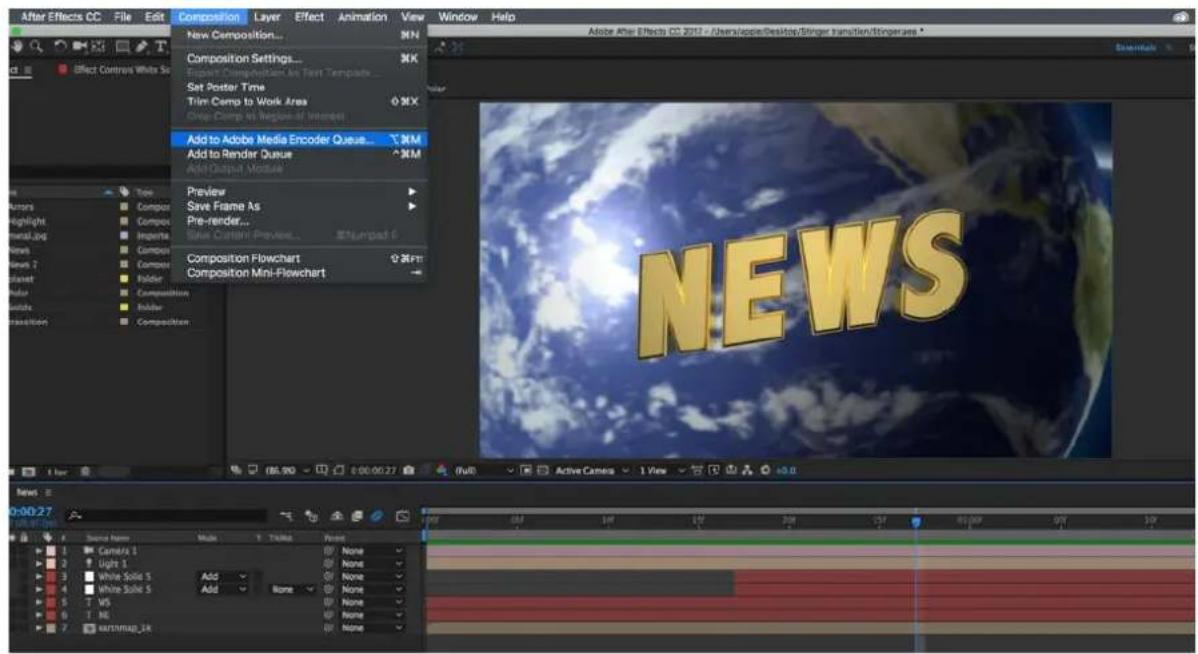
Task: Open track matte dropdown for layer 4
Action: pyautogui.click(x=293, y=589)
